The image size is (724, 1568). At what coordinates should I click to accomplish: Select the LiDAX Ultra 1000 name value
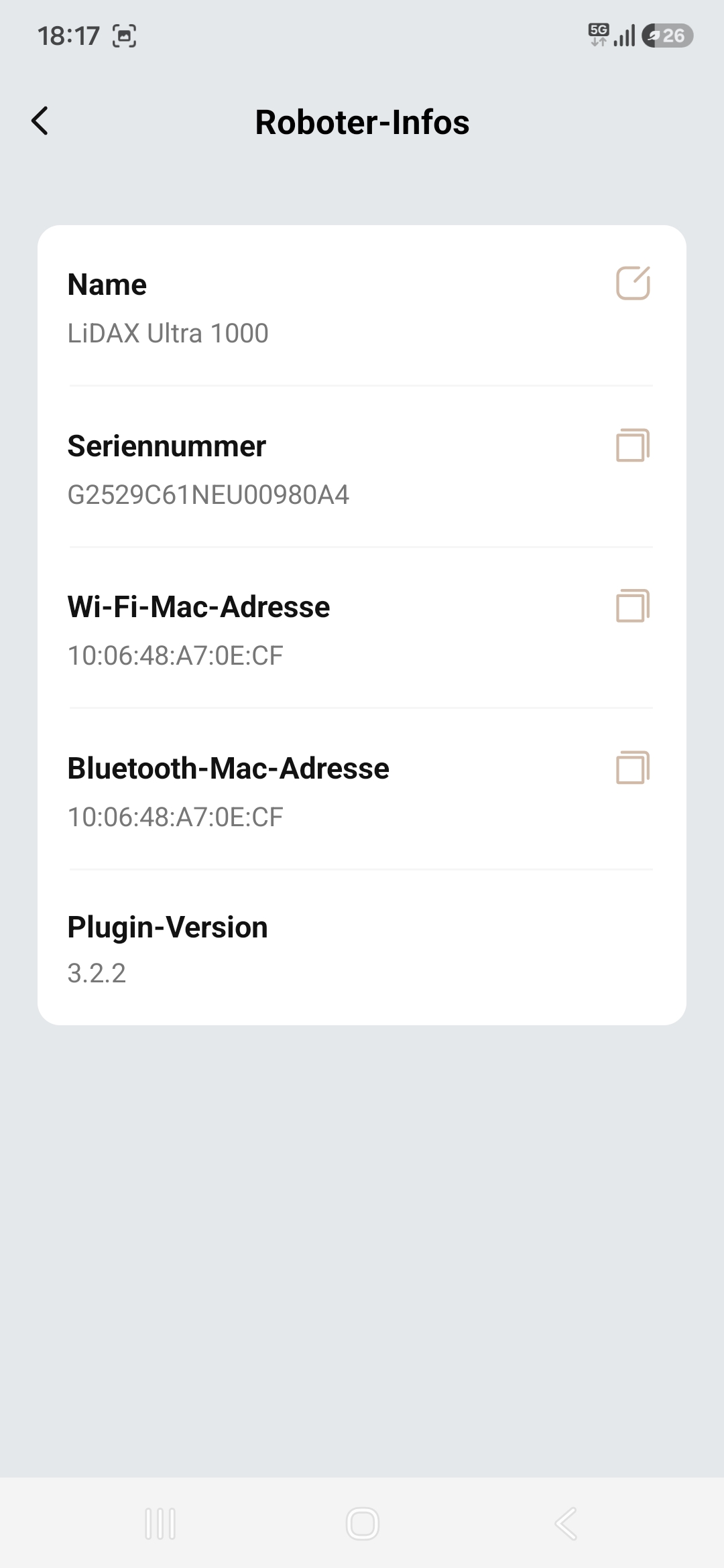click(x=168, y=333)
